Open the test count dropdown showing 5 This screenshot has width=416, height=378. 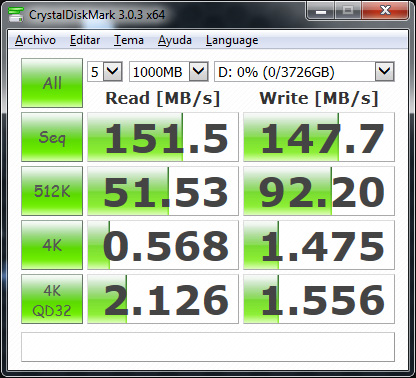[x=105, y=71]
